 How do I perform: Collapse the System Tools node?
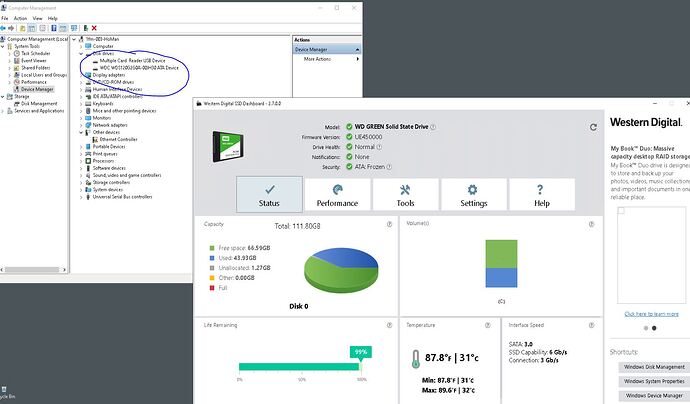(3, 46)
